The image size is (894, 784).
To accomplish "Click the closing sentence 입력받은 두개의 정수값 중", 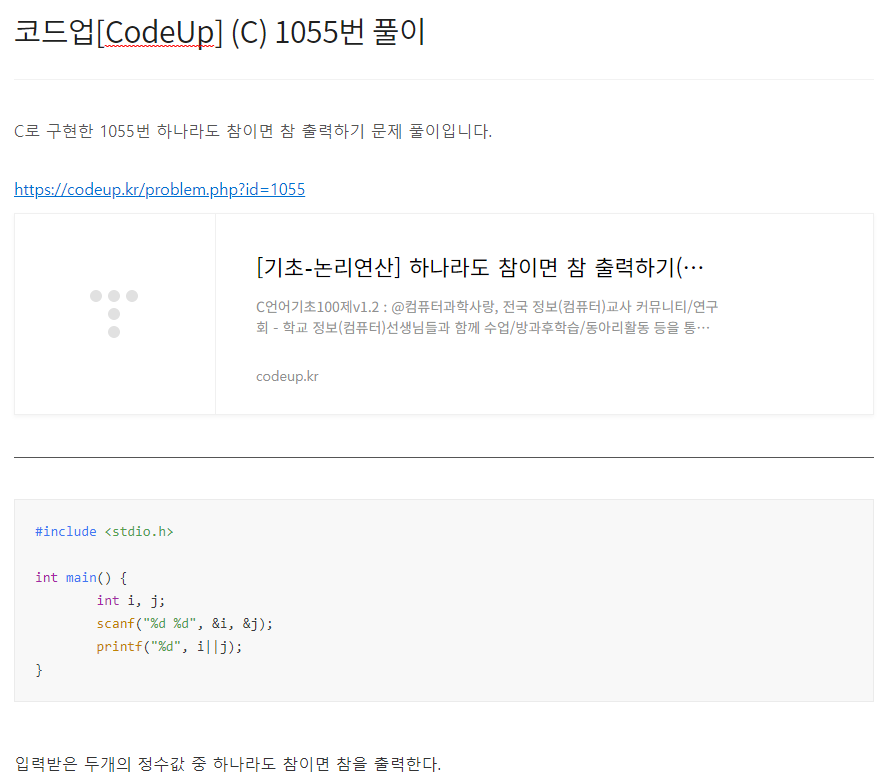I will click(x=228, y=763).
